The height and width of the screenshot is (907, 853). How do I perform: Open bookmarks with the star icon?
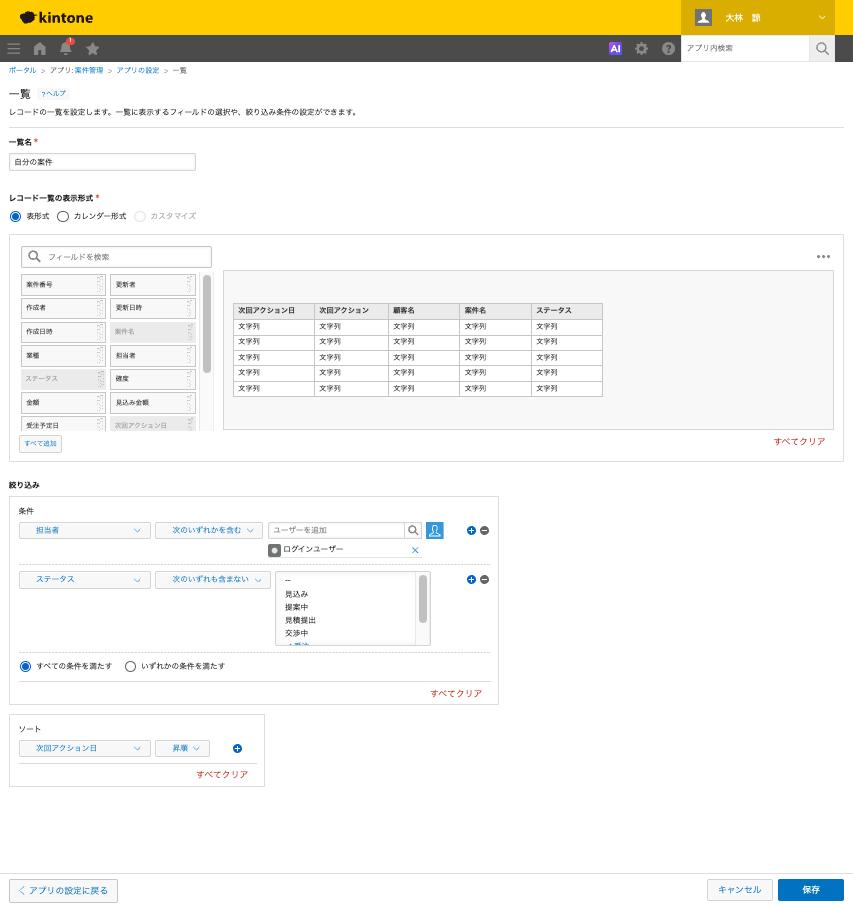(x=93, y=49)
